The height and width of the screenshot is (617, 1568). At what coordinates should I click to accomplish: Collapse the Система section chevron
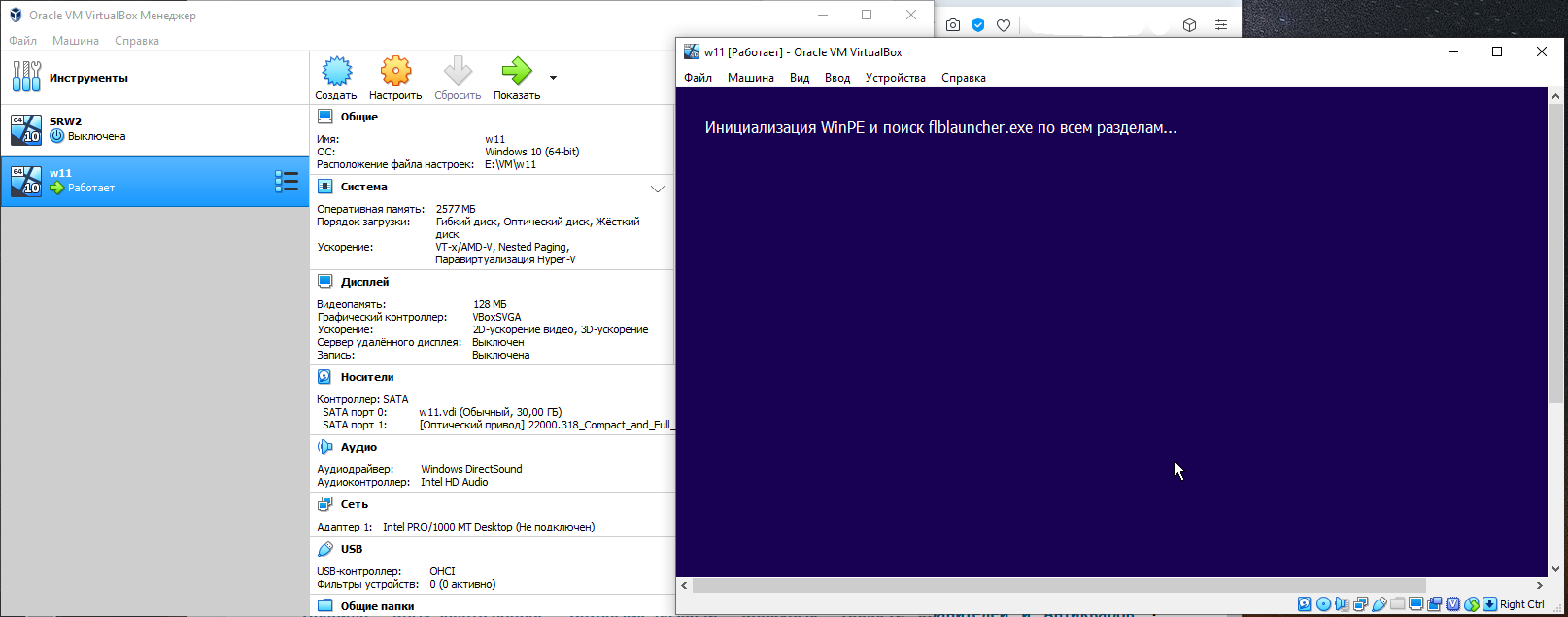click(x=658, y=189)
